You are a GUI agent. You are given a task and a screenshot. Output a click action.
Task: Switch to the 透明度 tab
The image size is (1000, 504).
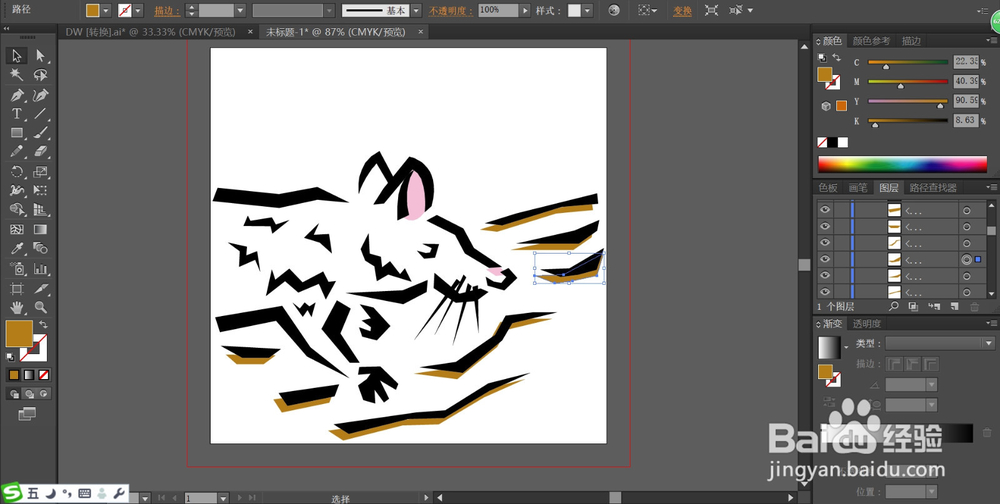click(x=867, y=324)
